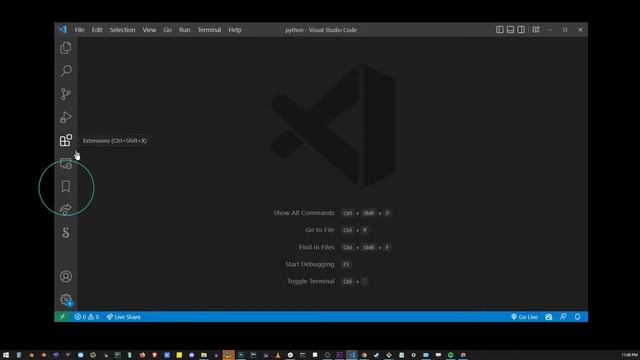Open the Spotify icon in the taskbar
This screenshot has width=640, height=360.
tap(451, 355)
